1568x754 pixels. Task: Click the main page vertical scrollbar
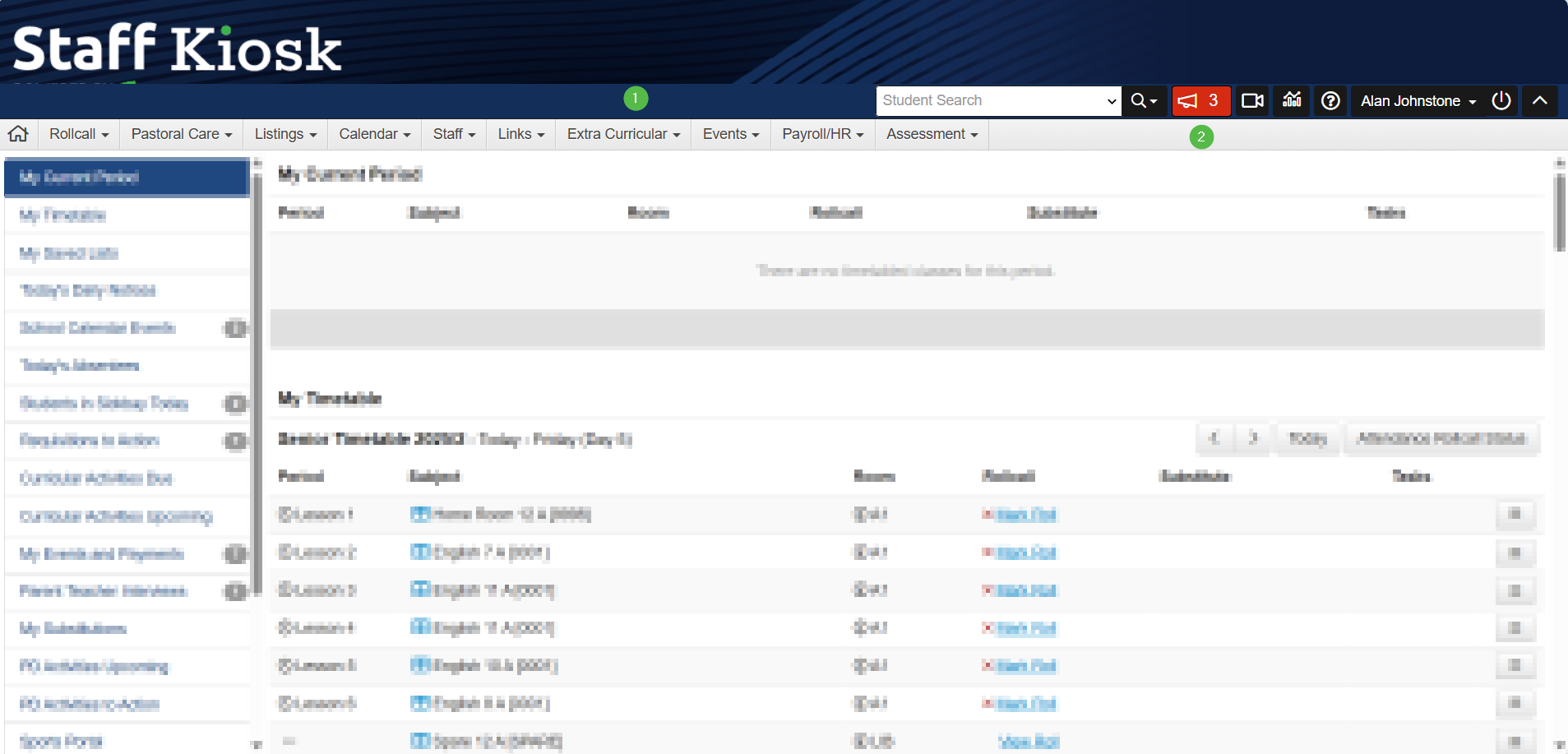click(x=1560, y=214)
